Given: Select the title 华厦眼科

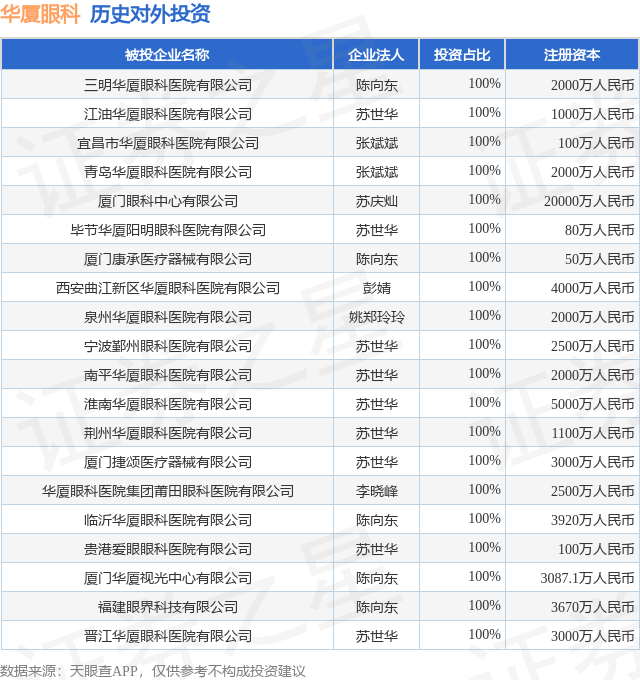Looking at the screenshot, I should click(x=40, y=14).
